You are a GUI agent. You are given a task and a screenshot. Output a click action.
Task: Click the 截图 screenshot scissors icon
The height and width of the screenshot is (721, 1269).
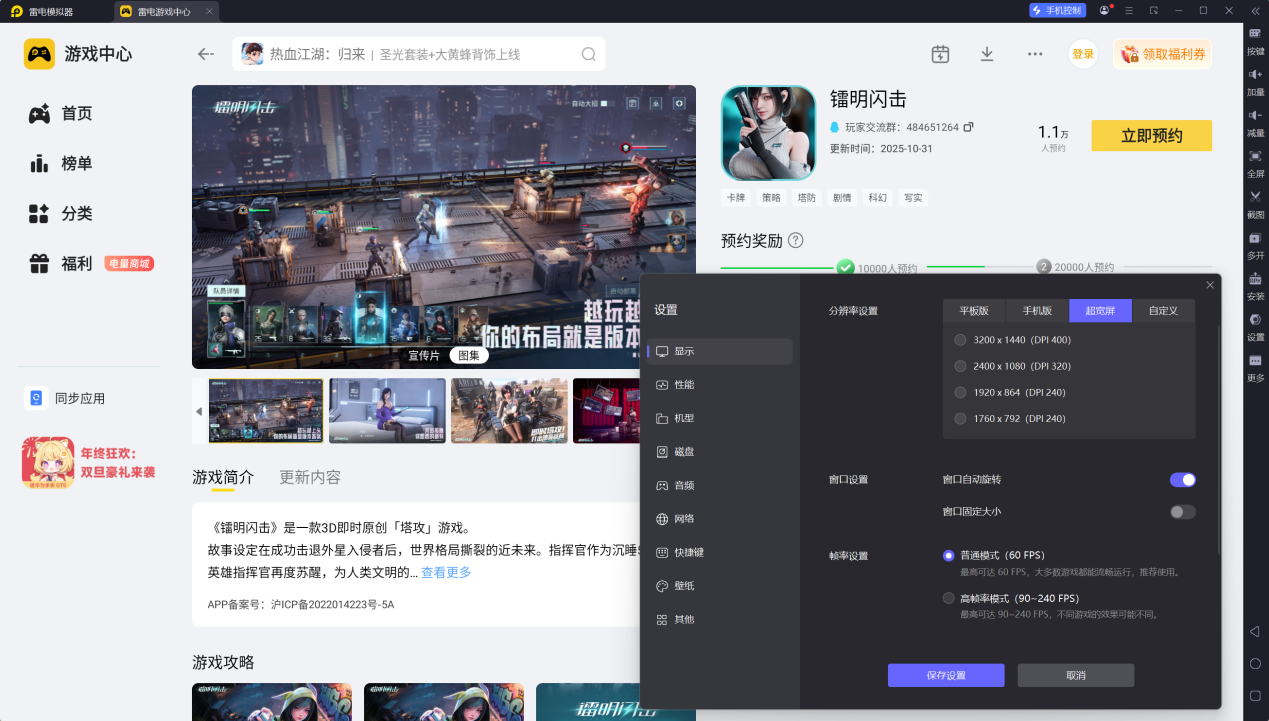point(1255,197)
